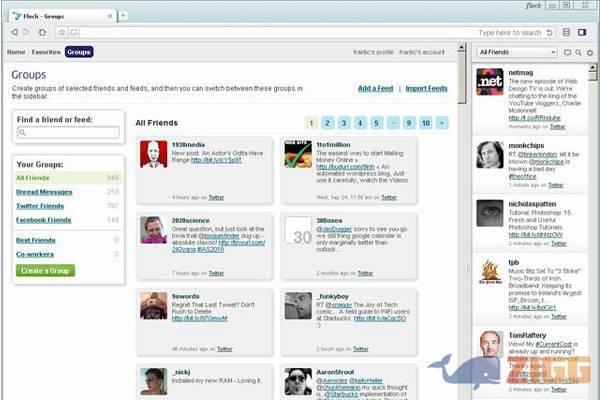Click the 9swords avatar
Image resolution: width=600 pixels, height=400 pixels.
tap(153, 306)
